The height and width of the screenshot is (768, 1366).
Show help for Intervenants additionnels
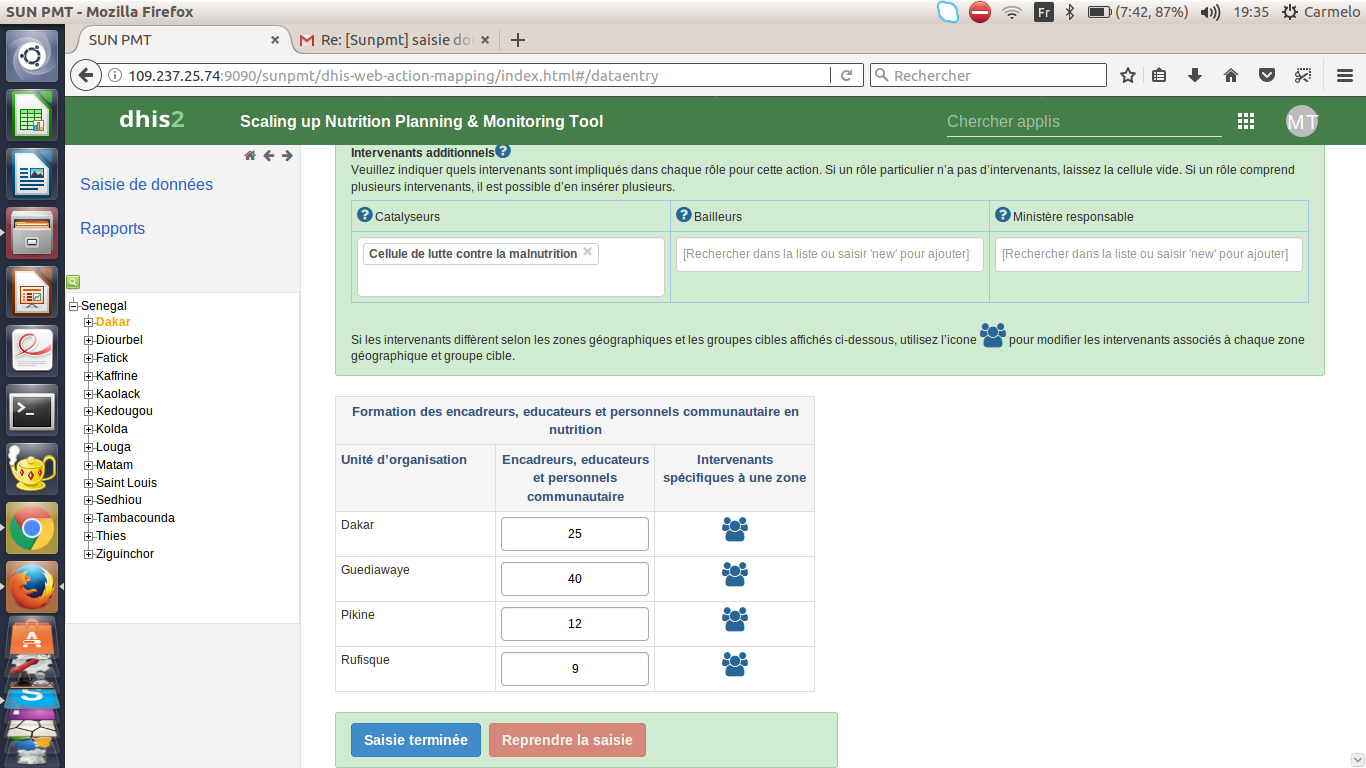click(503, 152)
